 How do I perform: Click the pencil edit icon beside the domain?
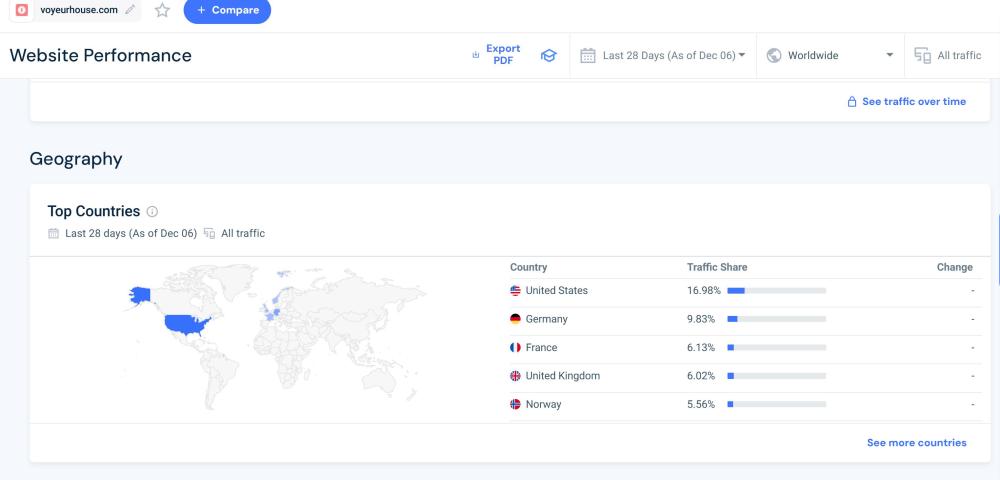pyautogui.click(x=130, y=10)
